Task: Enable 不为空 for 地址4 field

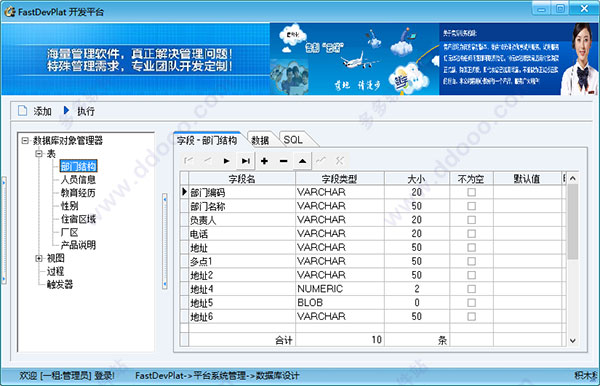Action: (x=471, y=289)
